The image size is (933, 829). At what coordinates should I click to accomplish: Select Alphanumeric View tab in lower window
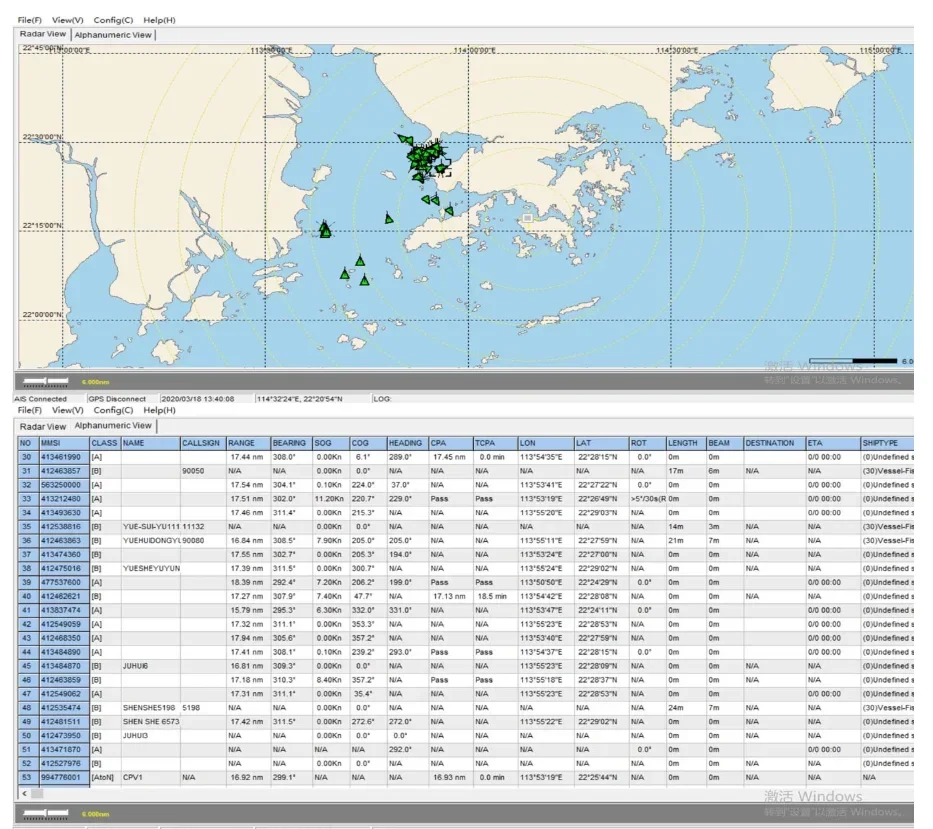pos(113,426)
